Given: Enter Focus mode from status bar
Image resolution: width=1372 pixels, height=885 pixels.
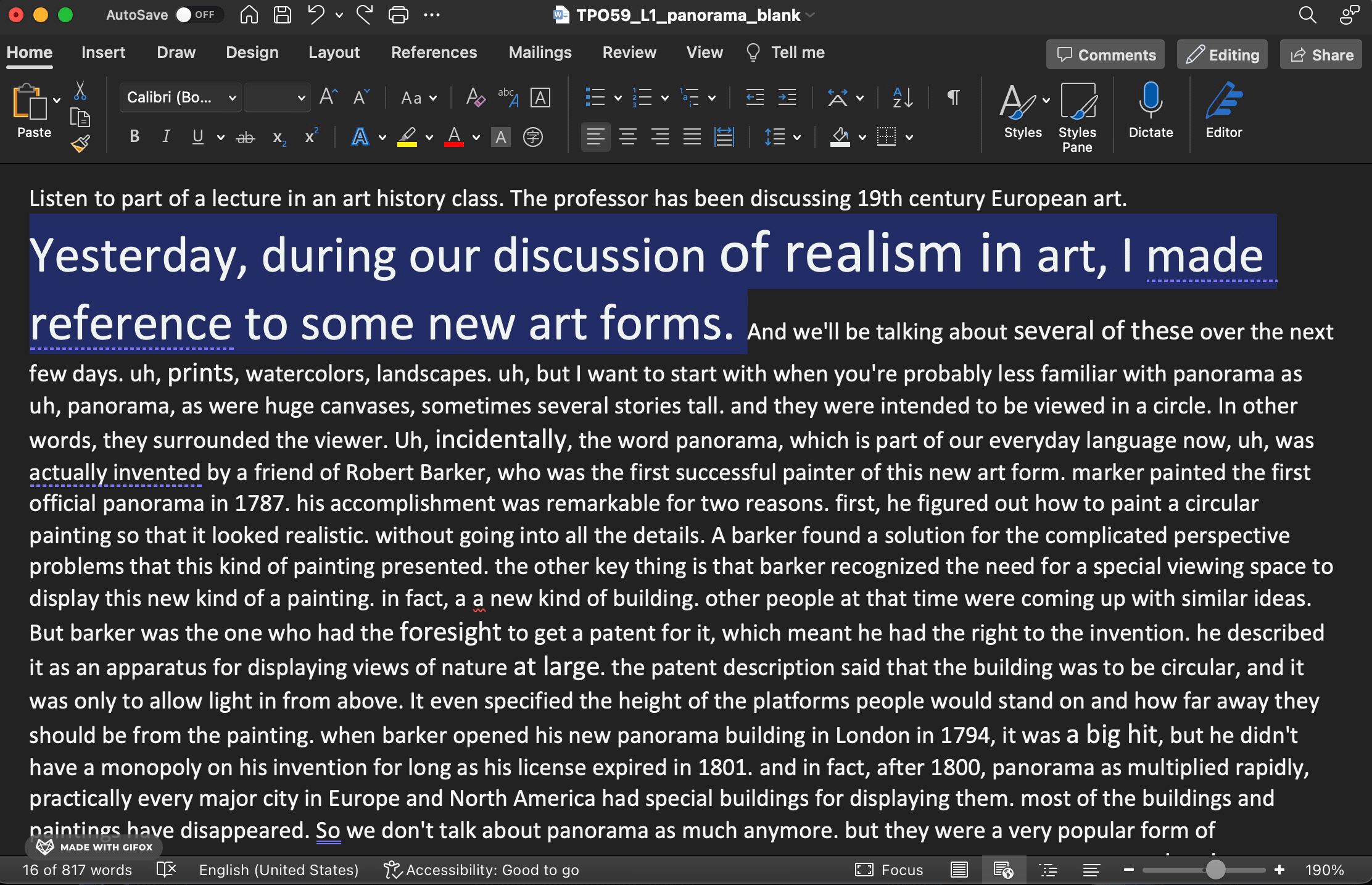Looking at the screenshot, I should coord(888,870).
